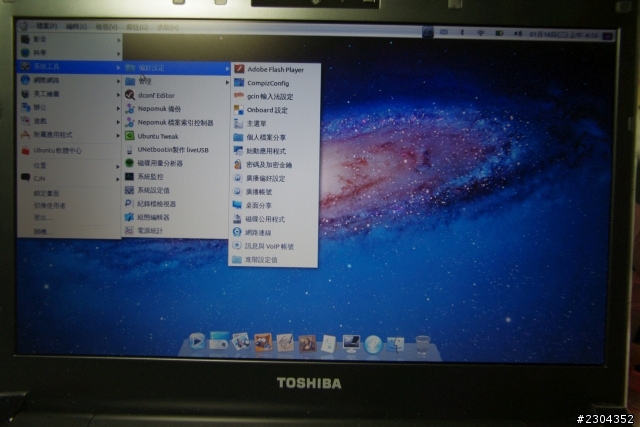Open 密碼及加密金鑰 entry
The image size is (640, 427).
(275, 165)
